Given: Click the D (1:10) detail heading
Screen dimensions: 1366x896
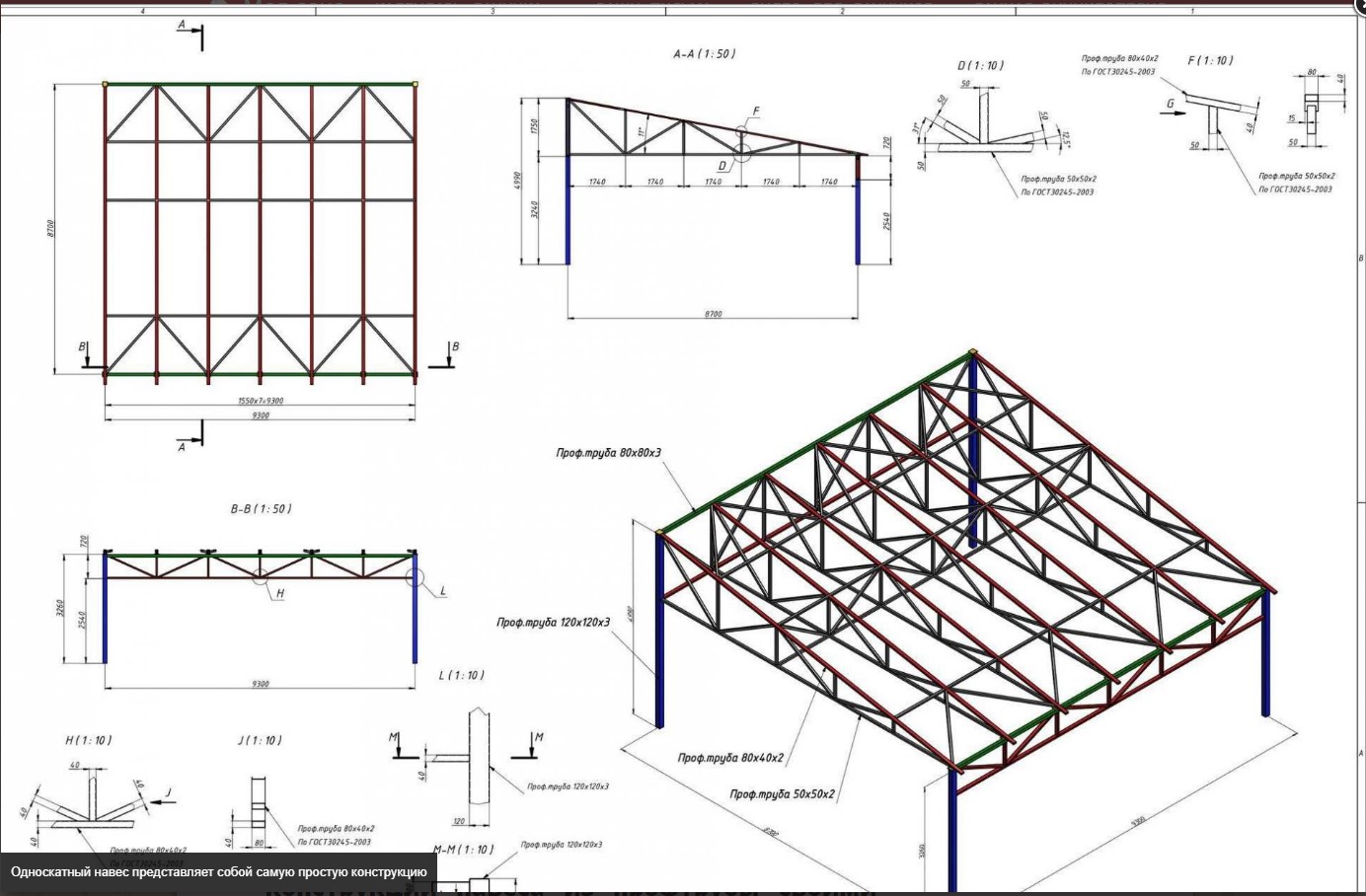Looking at the screenshot, I should pos(980,65).
